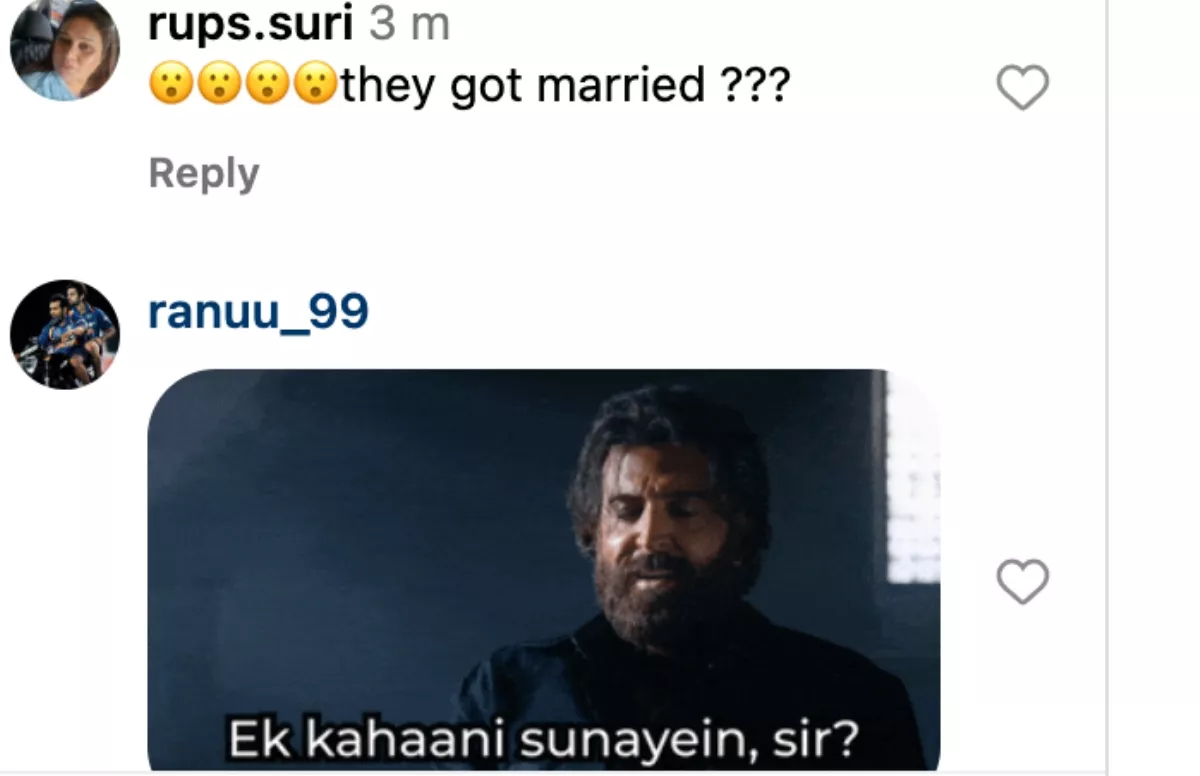Visit the ranuu_99 username profile link

pyautogui.click(x=258, y=312)
